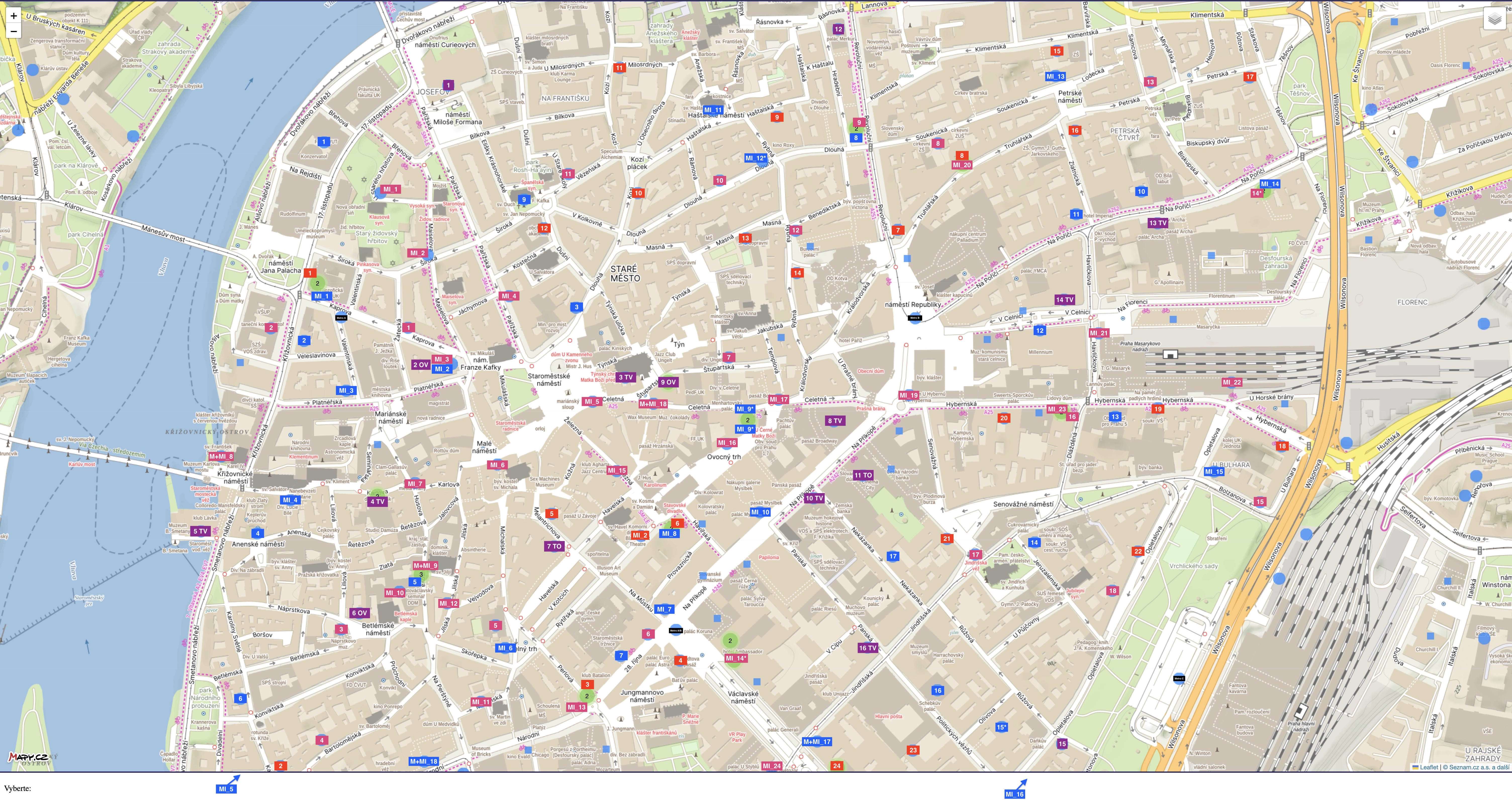Click the pink MI_24 marker
Viewport: 1512px width, 800px height.
[x=772, y=766]
